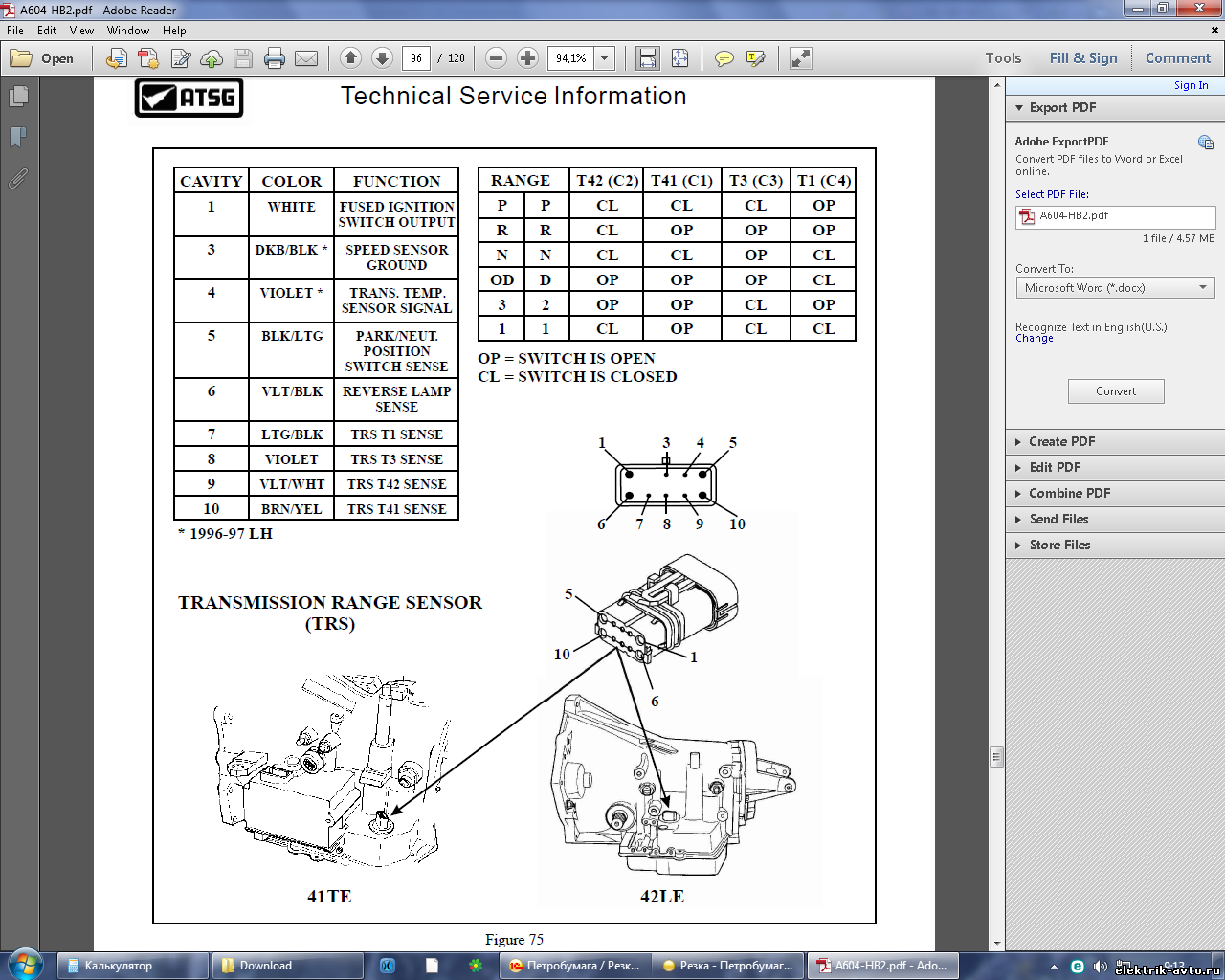Click fit one full page icon

click(679, 58)
